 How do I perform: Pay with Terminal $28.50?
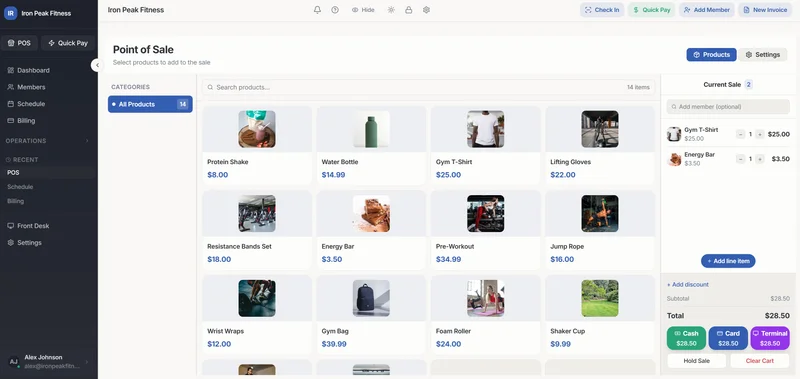(770, 338)
